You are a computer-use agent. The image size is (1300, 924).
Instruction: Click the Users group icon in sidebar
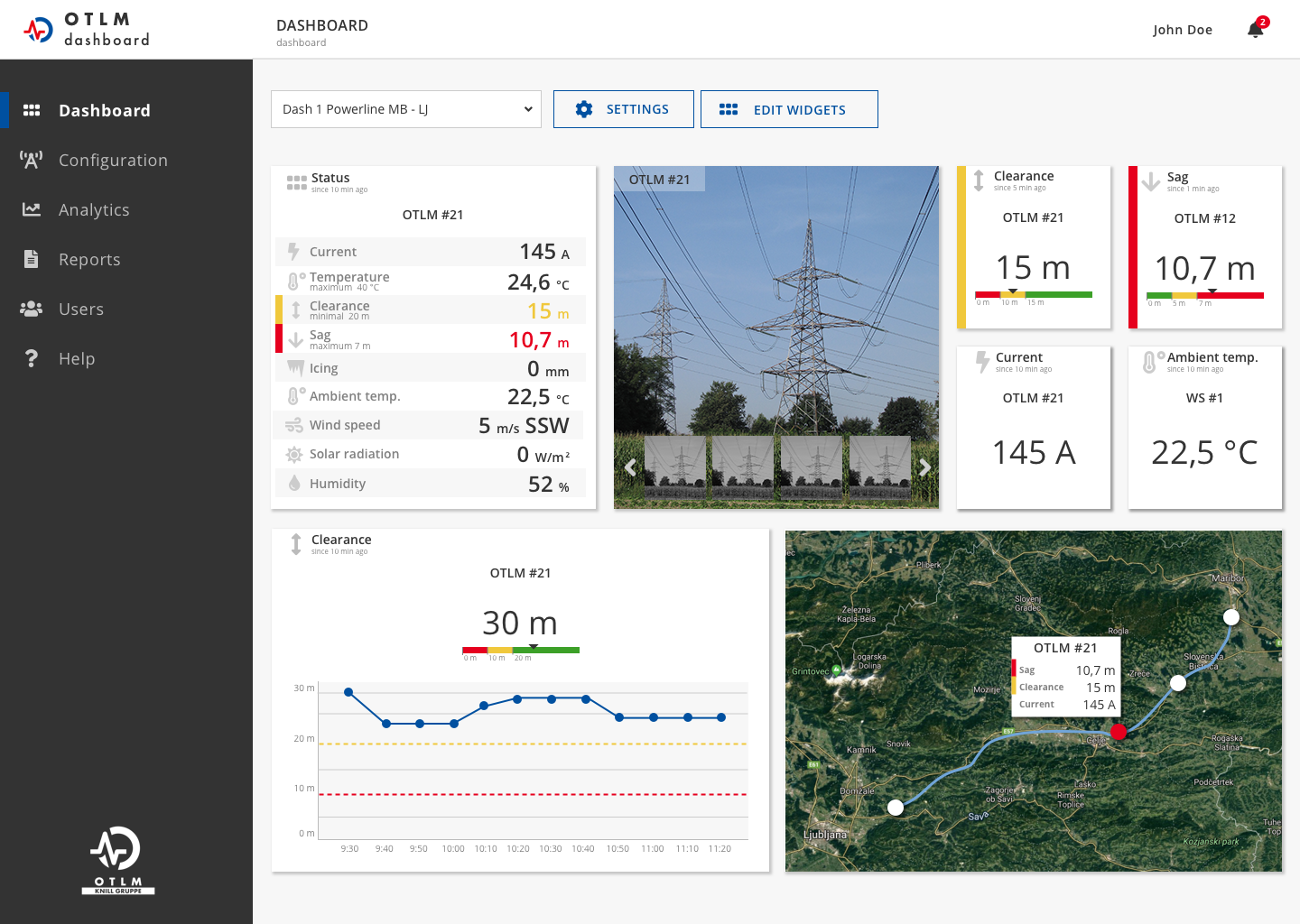(x=32, y=309)
